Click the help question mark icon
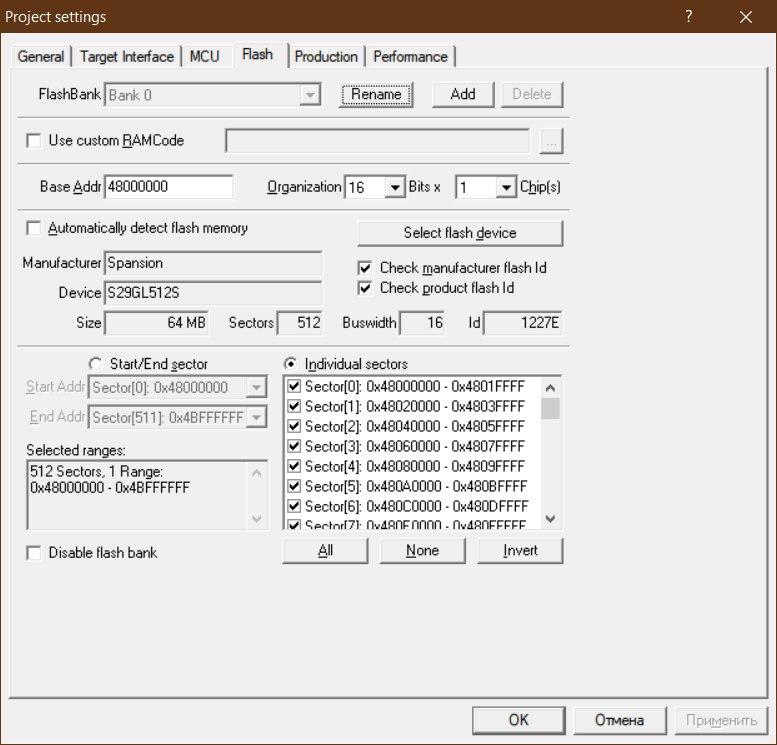Image resolution: width=777 pixels, height=745 pixels. click(689, 17)
